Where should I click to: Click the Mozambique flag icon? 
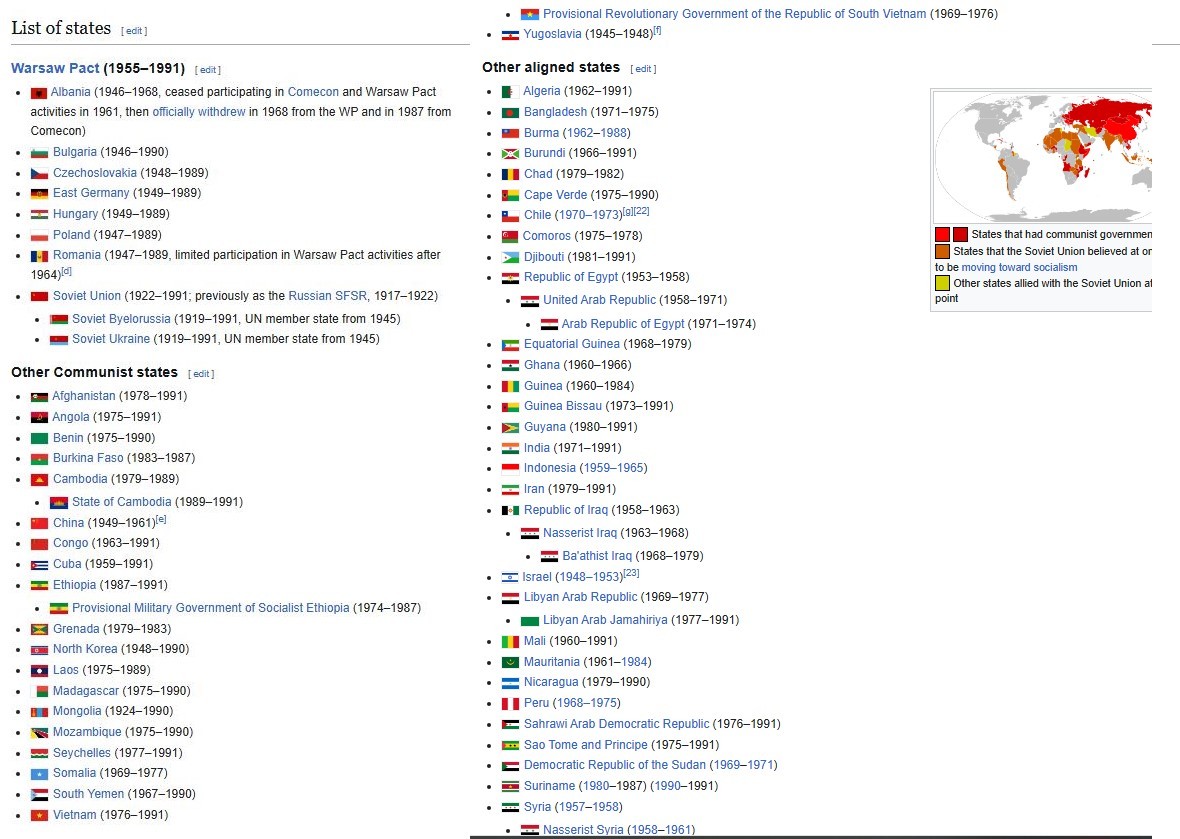click(x=39, y=733)
